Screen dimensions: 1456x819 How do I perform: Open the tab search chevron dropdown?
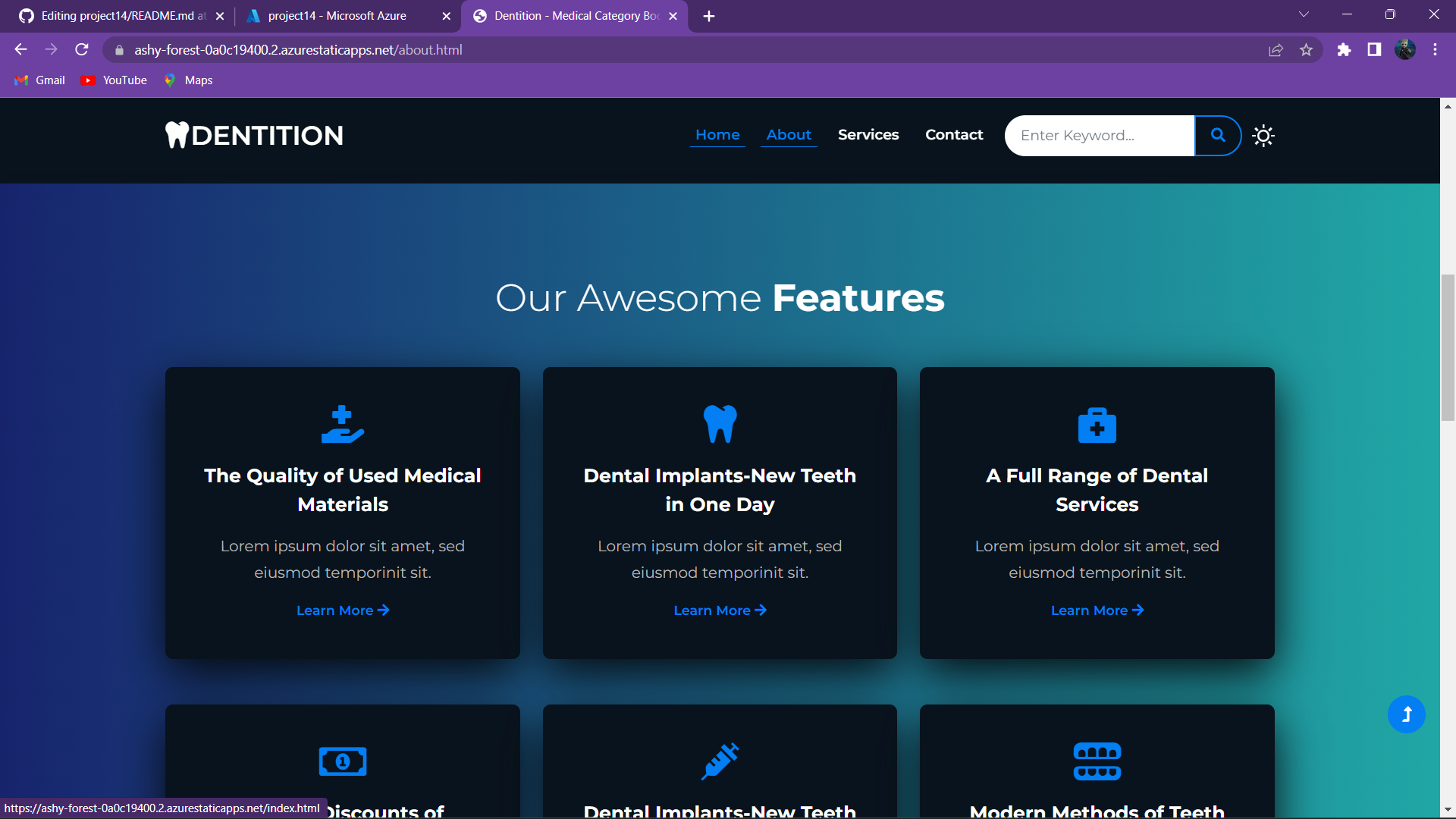pos(1305,14)
